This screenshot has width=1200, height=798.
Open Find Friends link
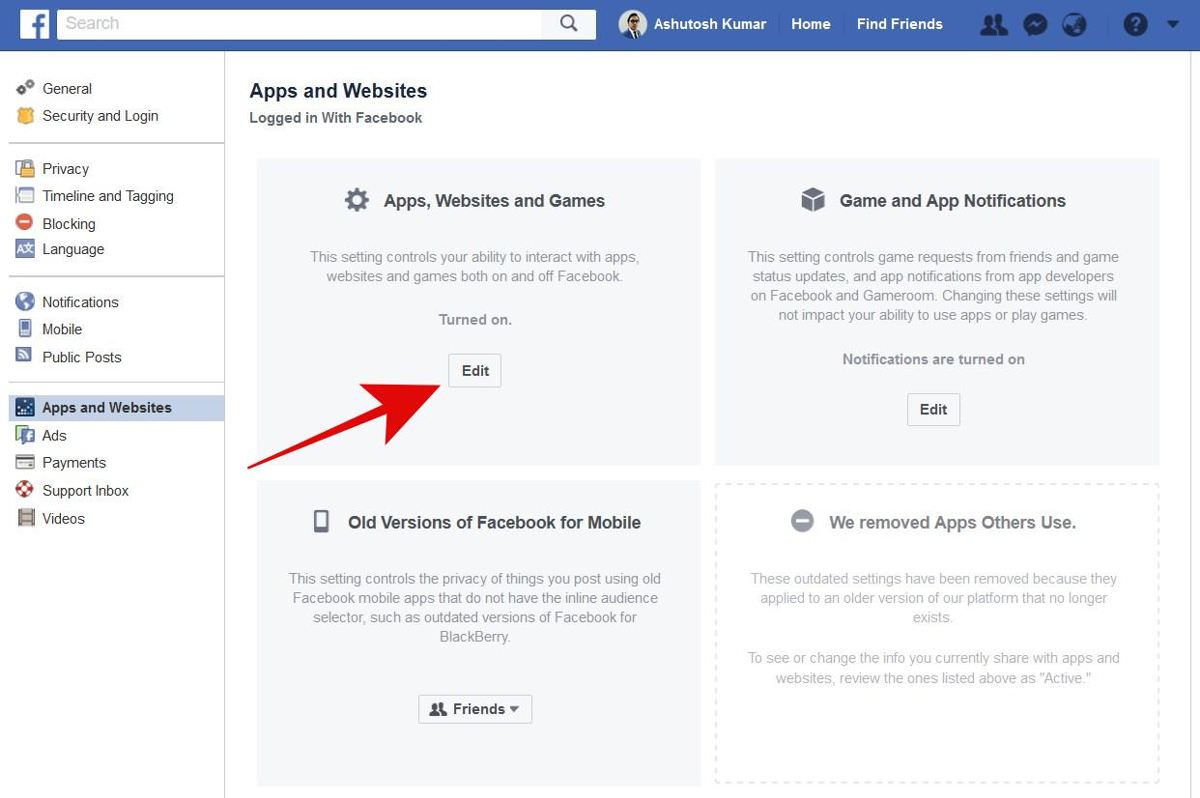click(900, 24)
